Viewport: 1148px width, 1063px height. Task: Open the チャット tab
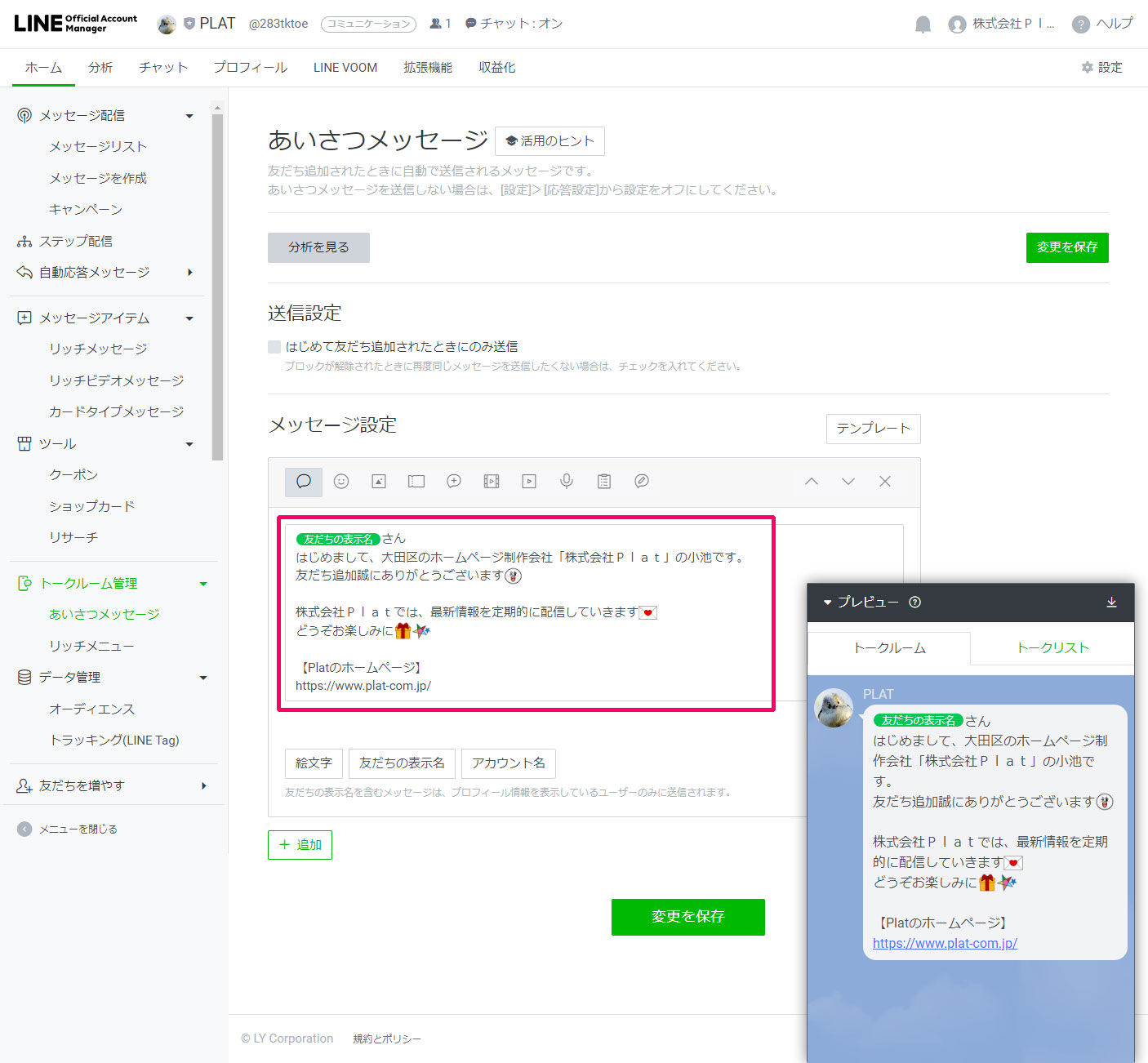(163, 68)
